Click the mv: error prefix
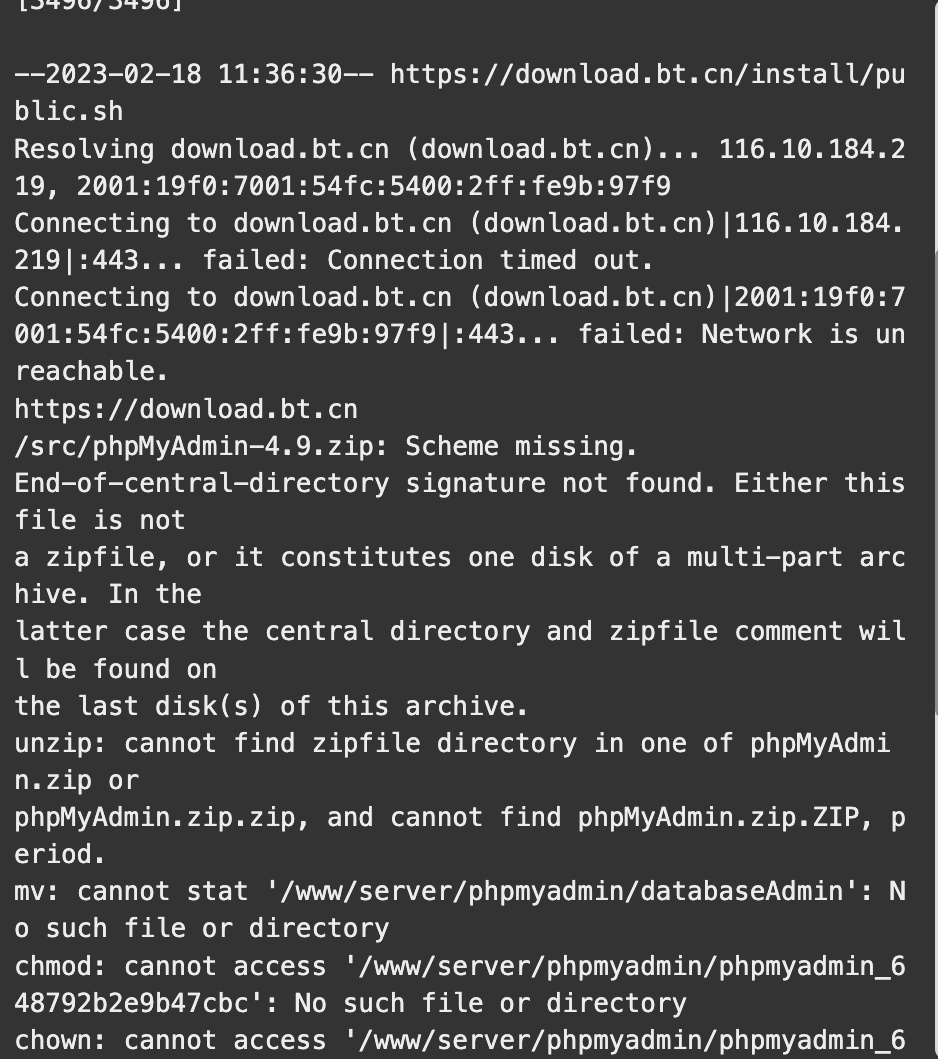Screen dimensions: 938x1060 pyautogui.click(x=37, y=891)
